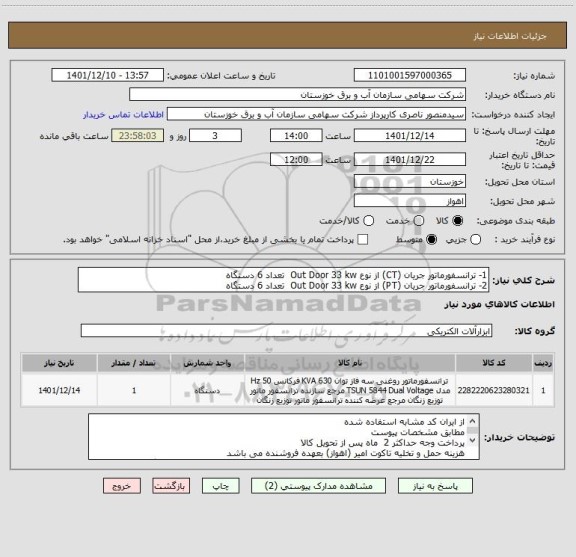Click the validity time 12:00 field

296,159
